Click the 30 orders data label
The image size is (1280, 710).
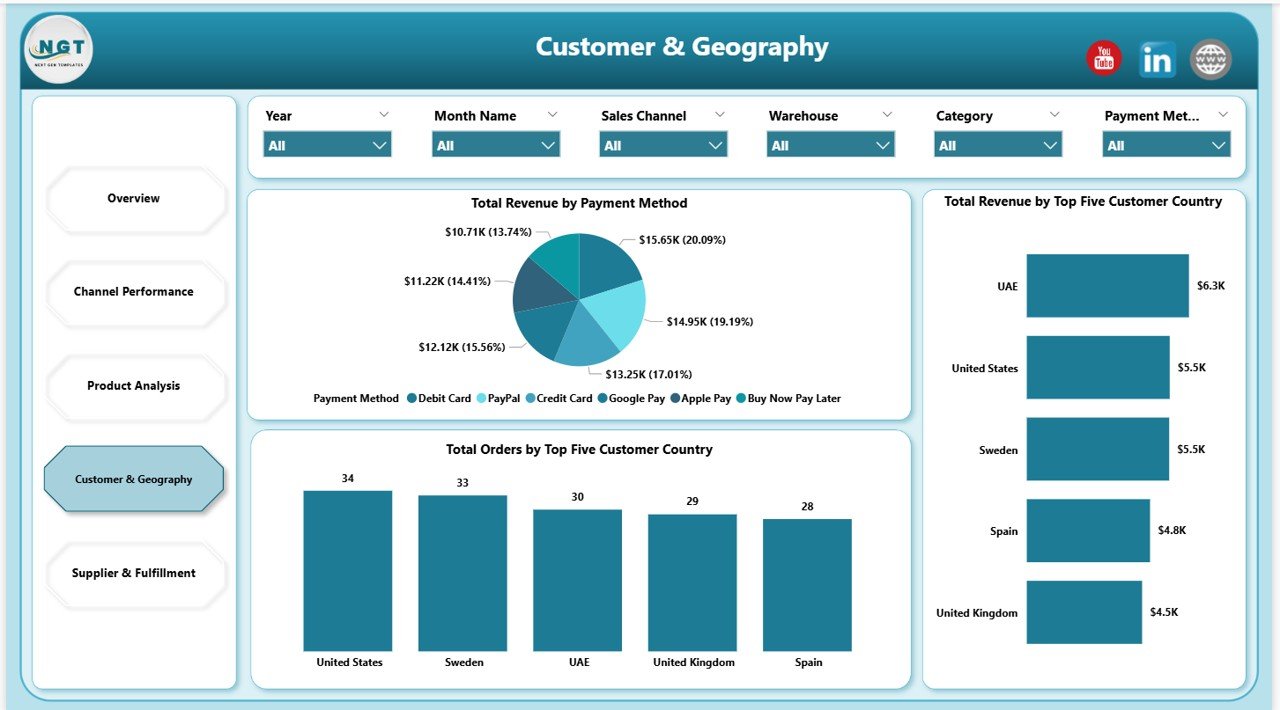click(x=577, y=497)
